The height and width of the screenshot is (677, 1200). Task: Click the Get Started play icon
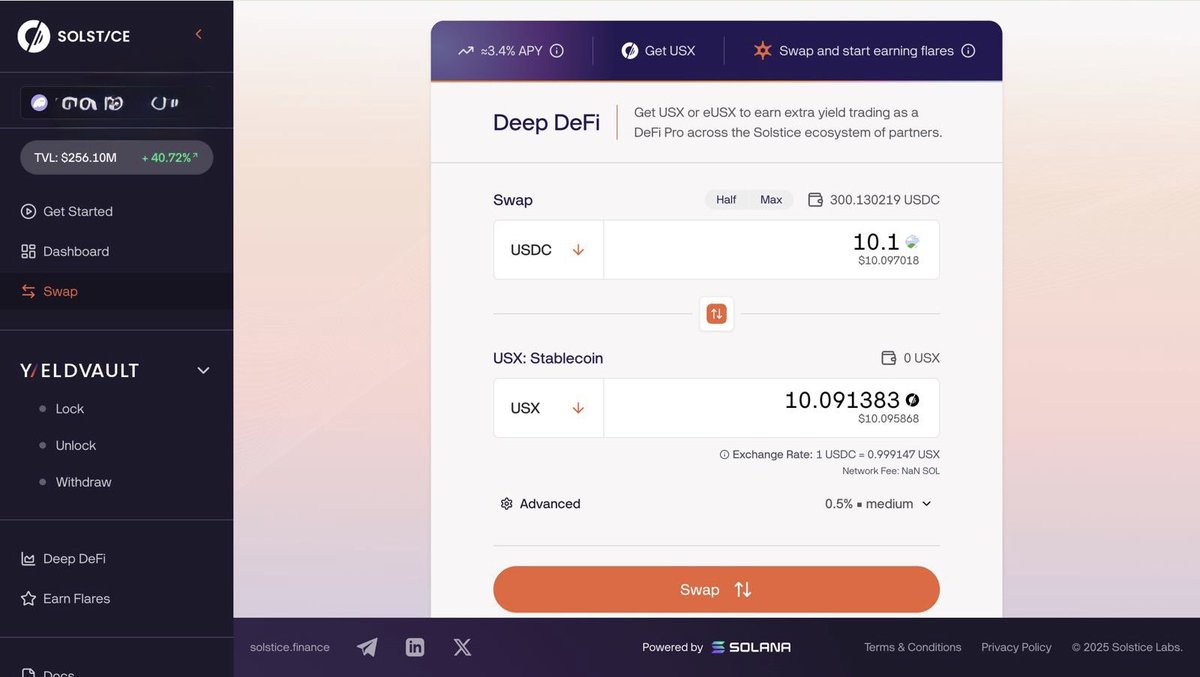click(28, 211)
